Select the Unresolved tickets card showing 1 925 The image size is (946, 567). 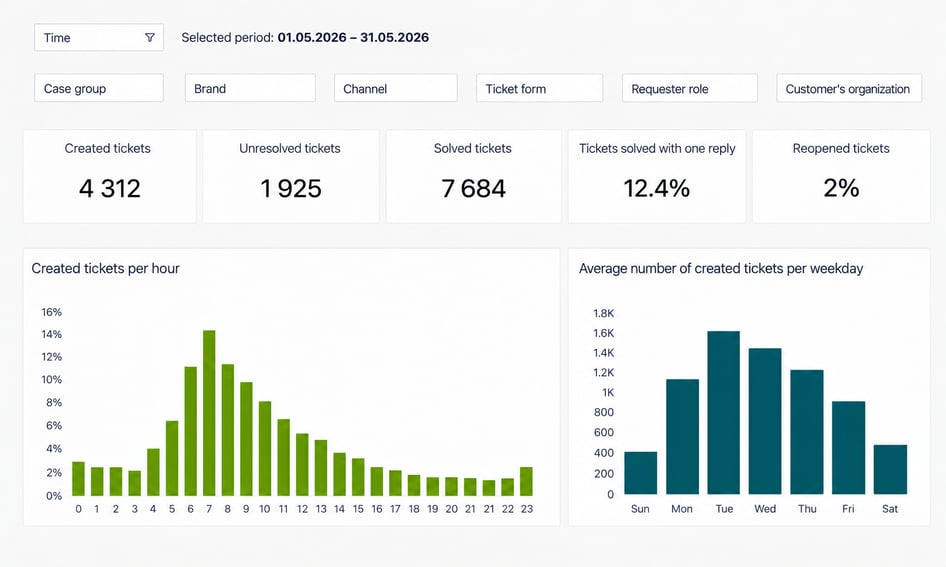point(291,176)
